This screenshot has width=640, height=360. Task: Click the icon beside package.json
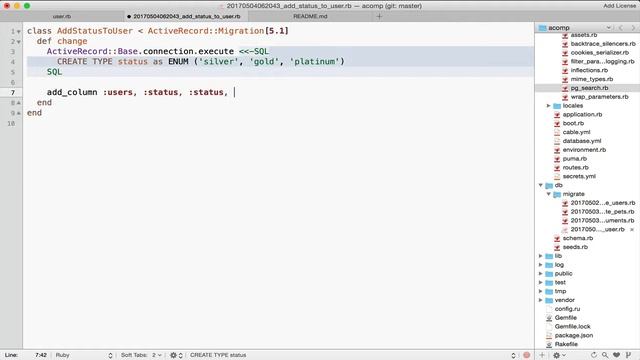[x=549, y=336]
